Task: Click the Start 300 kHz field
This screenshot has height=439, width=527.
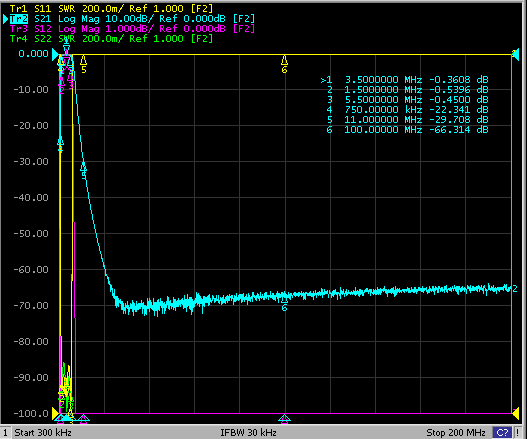Action: coord(43,432)
